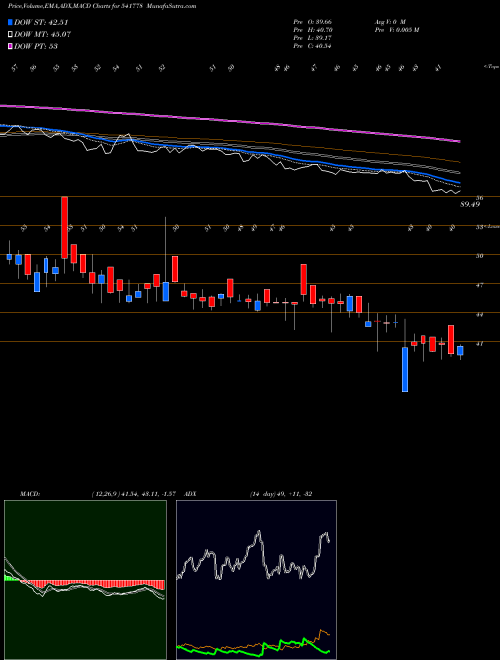Click the MACD (12,26,9) parameter values
The width and height of the screenshot is (500, 660).
point(136,493)
